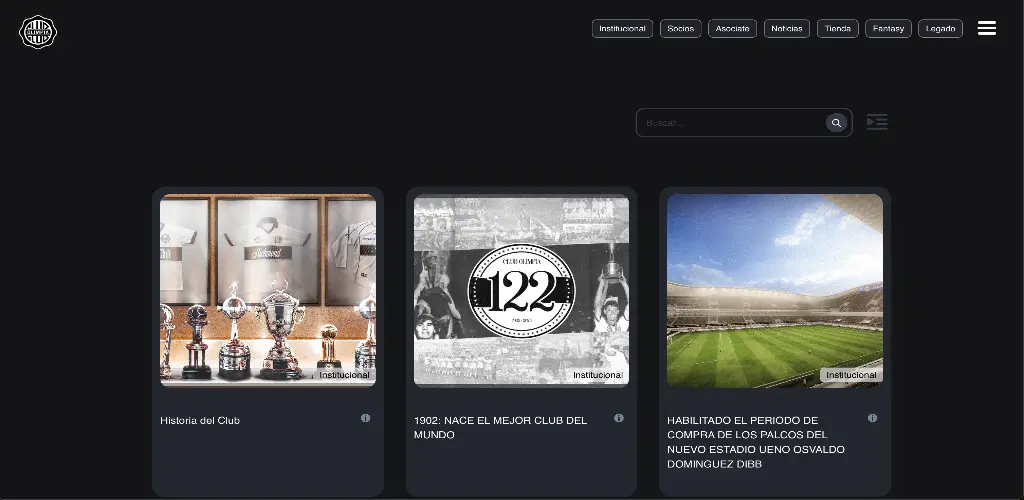Click Institucional tag on stadium image

click(851, 375)
